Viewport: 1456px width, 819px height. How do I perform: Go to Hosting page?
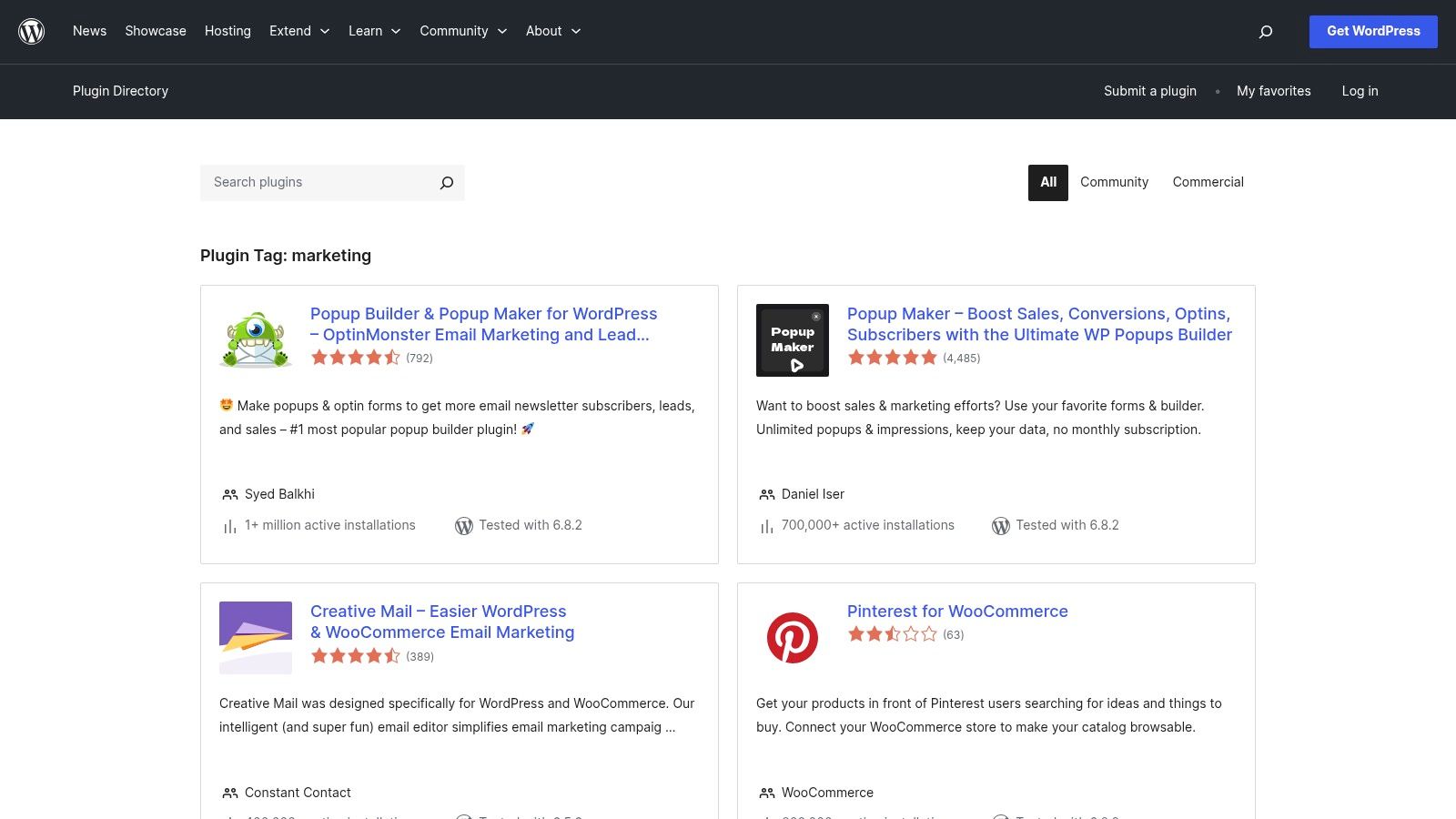click(x=227, y=31)
